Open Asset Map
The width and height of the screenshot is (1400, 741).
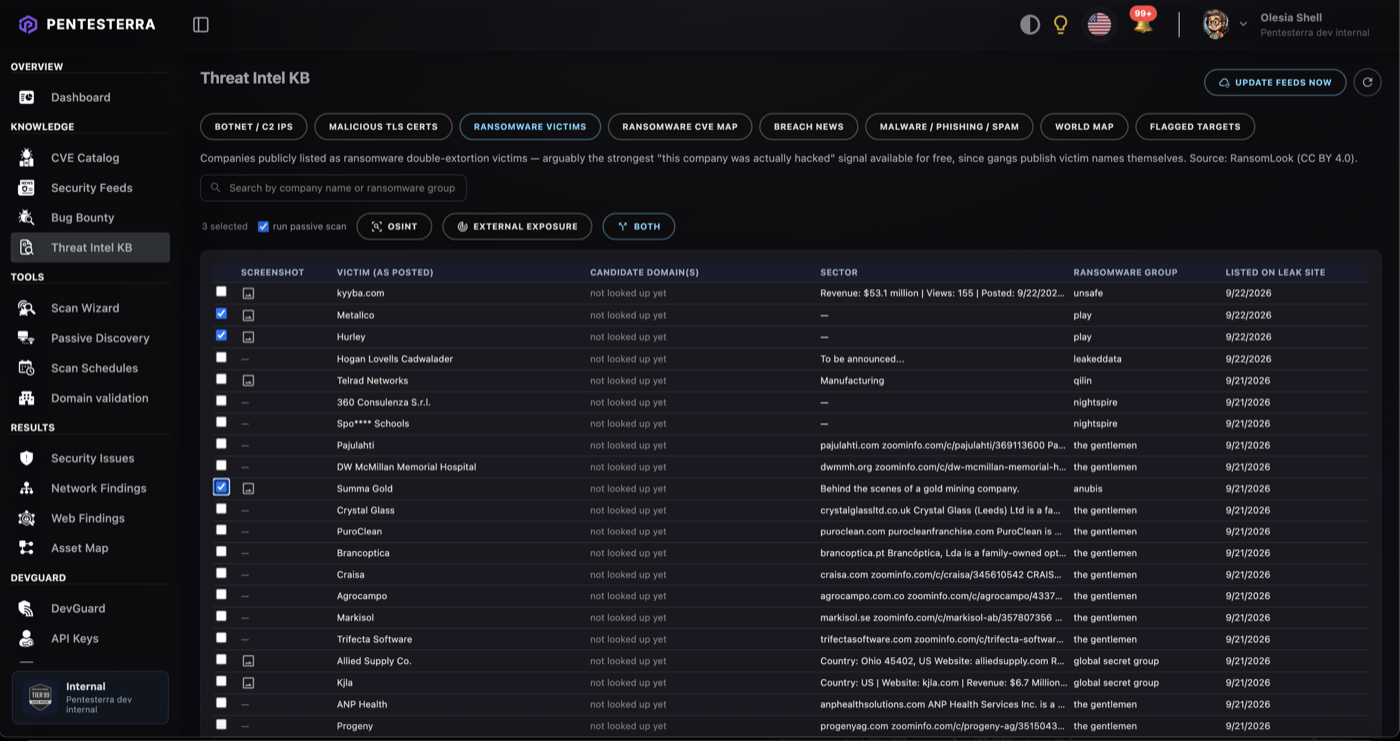[x=90, y=548]
